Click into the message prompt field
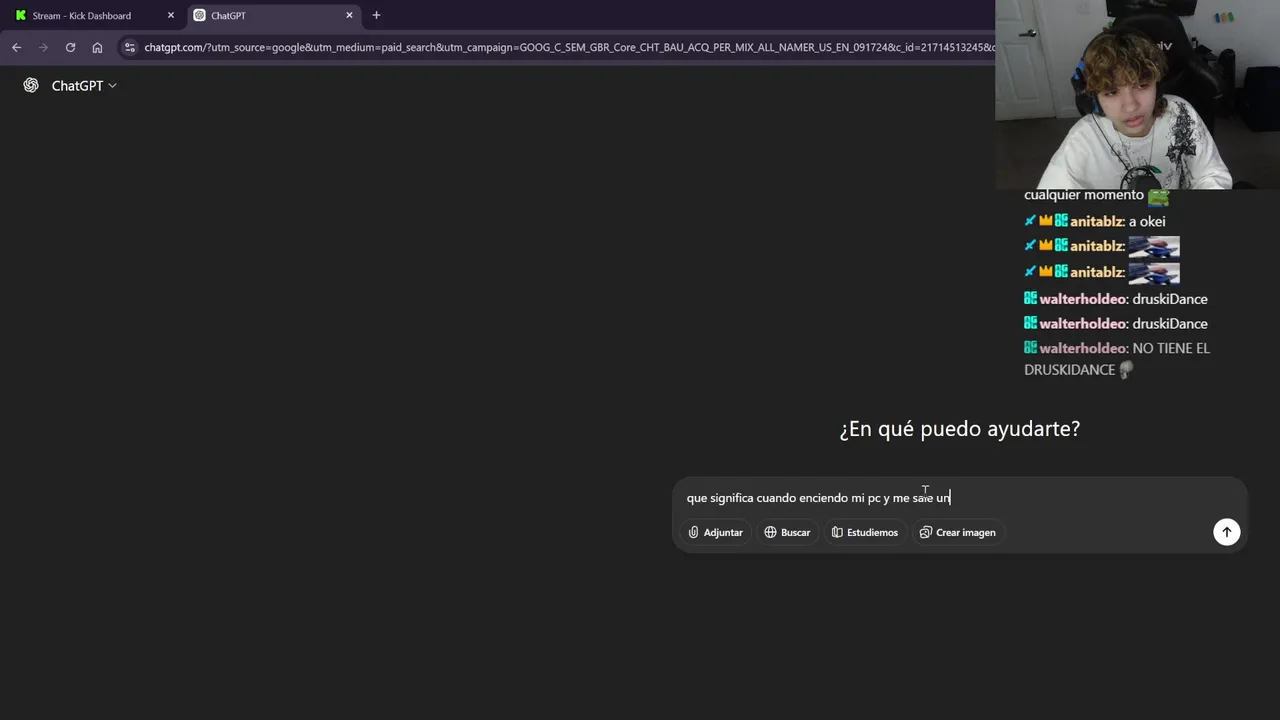 [x=960, y=497]
